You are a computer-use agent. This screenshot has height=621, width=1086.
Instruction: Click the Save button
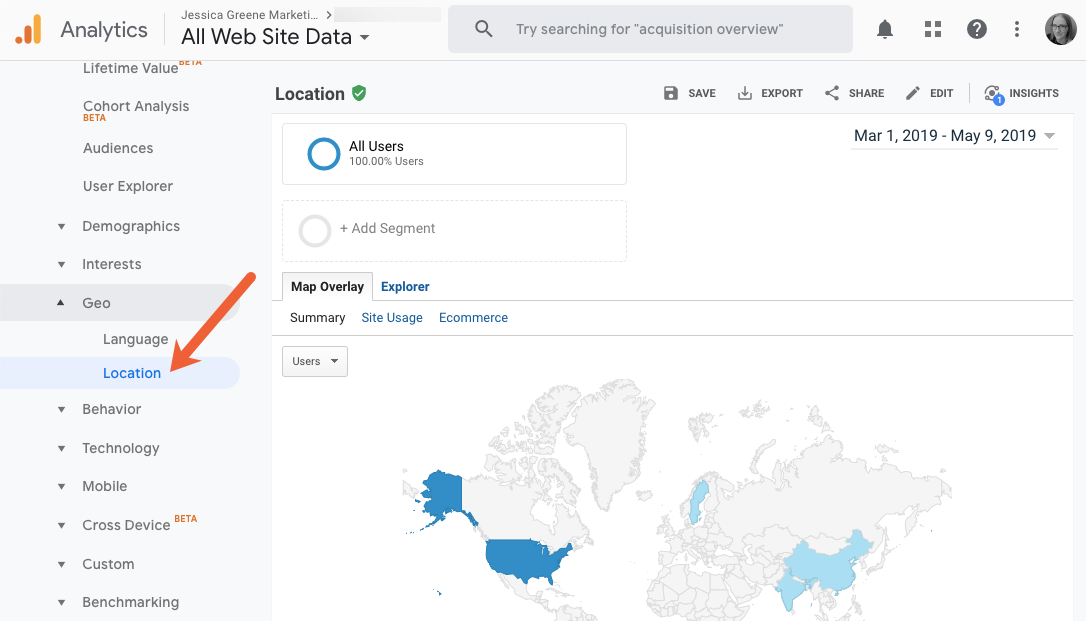(x=690, y=93)
